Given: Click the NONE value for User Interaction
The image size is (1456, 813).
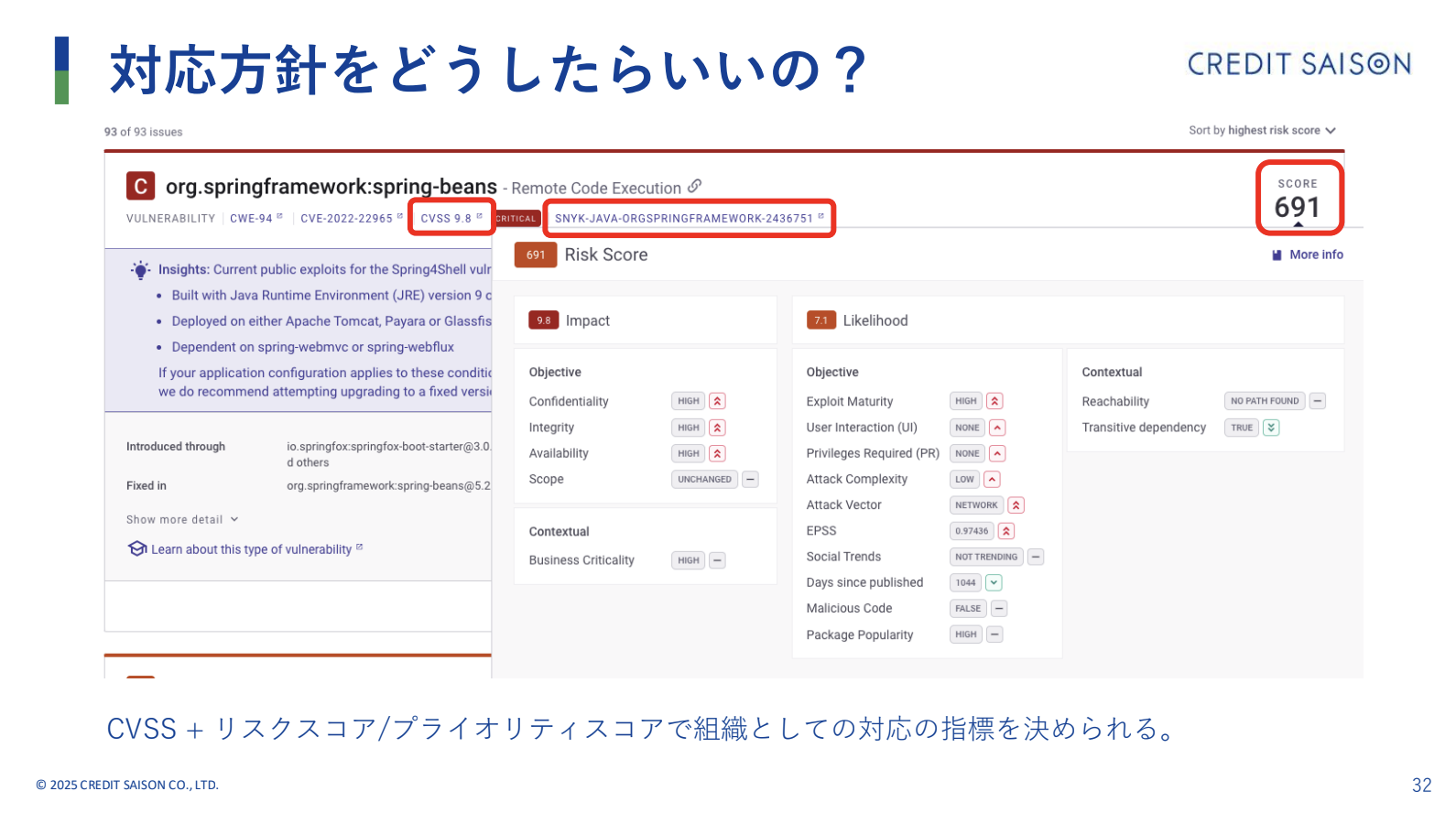Looking at the screenshot, I should [968, 428].
